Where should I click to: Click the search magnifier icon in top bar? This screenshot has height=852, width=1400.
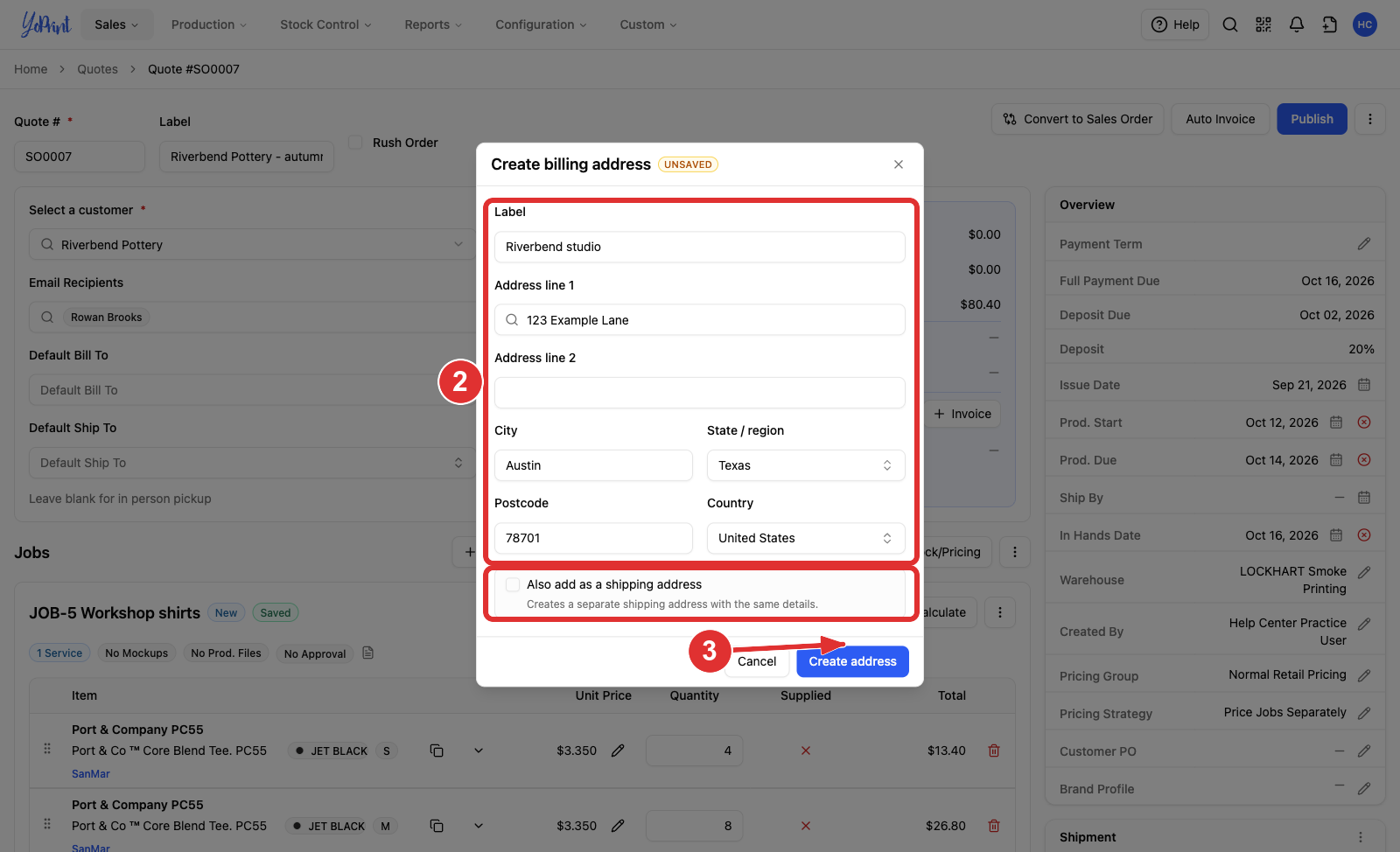1229,24
